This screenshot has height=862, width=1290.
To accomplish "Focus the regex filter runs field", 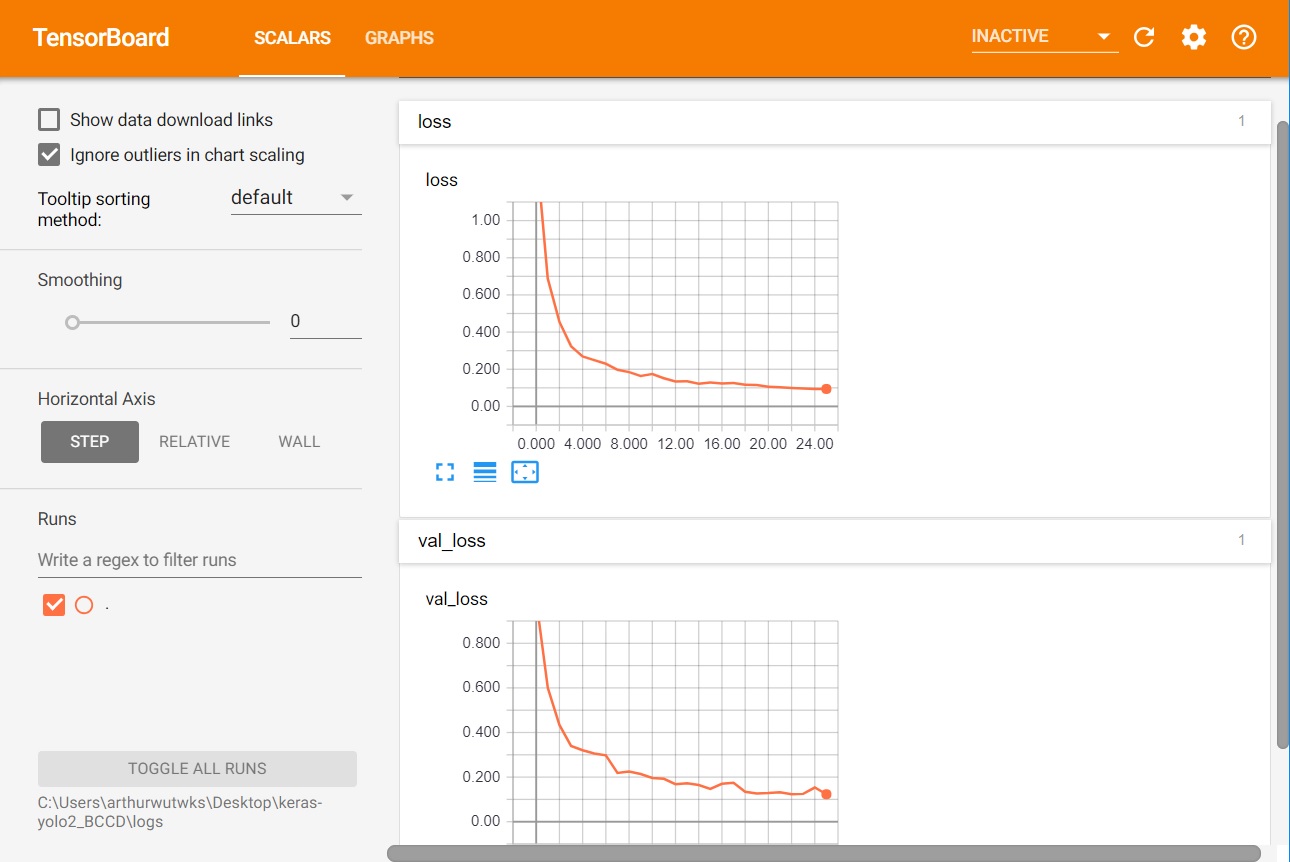I will click(200, 560).
